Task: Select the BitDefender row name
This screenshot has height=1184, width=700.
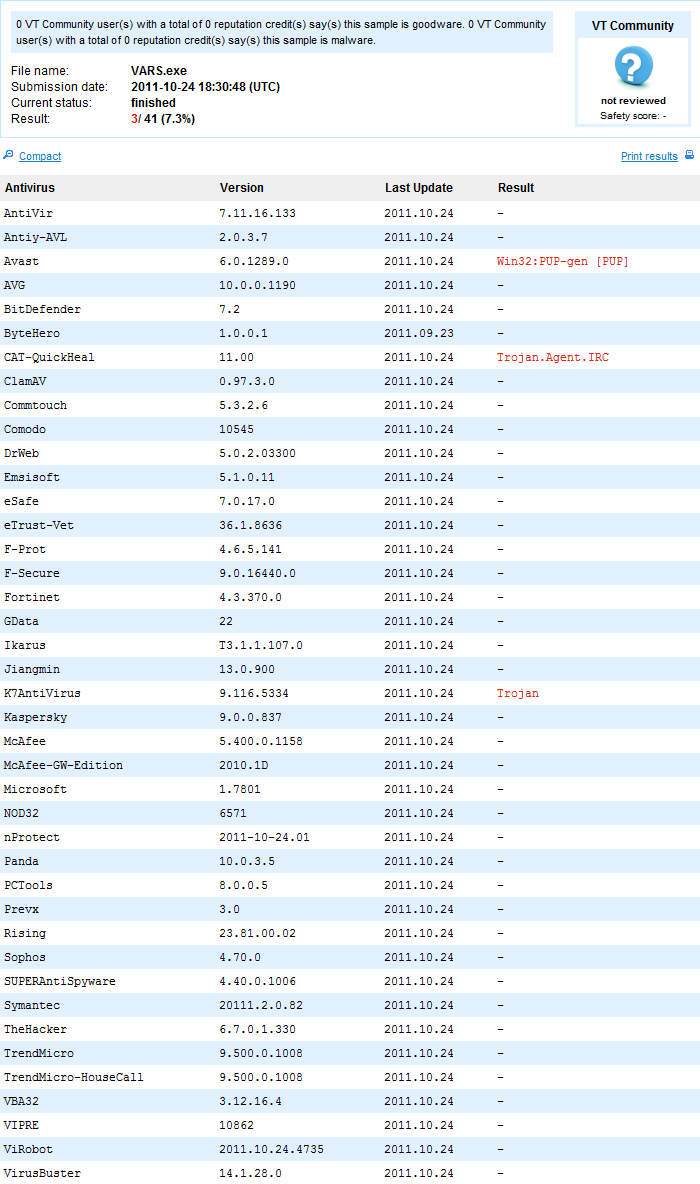Action: coord(42,310)
